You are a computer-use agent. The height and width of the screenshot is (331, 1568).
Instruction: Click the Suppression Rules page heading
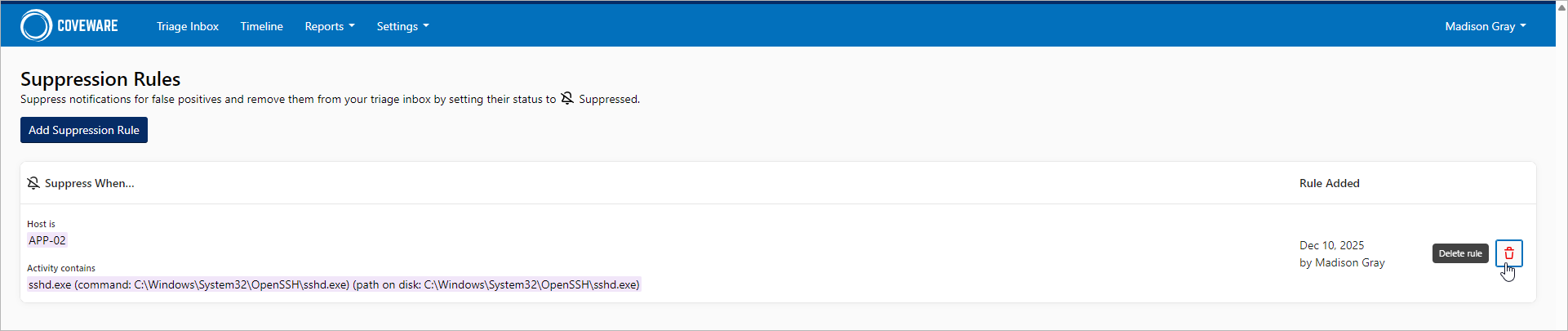tap(100, 79)
